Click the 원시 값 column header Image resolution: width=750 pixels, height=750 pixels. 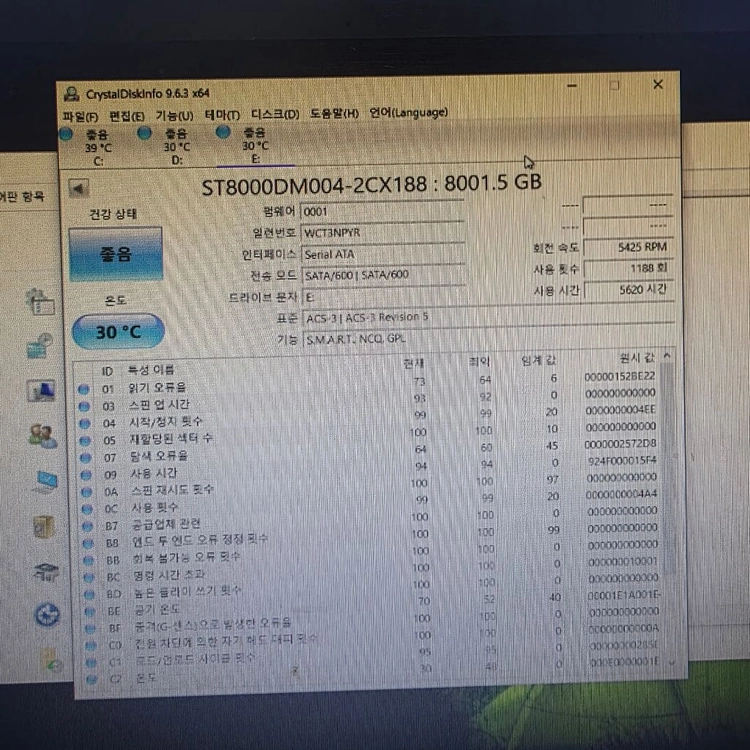click(x=637, y=357)
